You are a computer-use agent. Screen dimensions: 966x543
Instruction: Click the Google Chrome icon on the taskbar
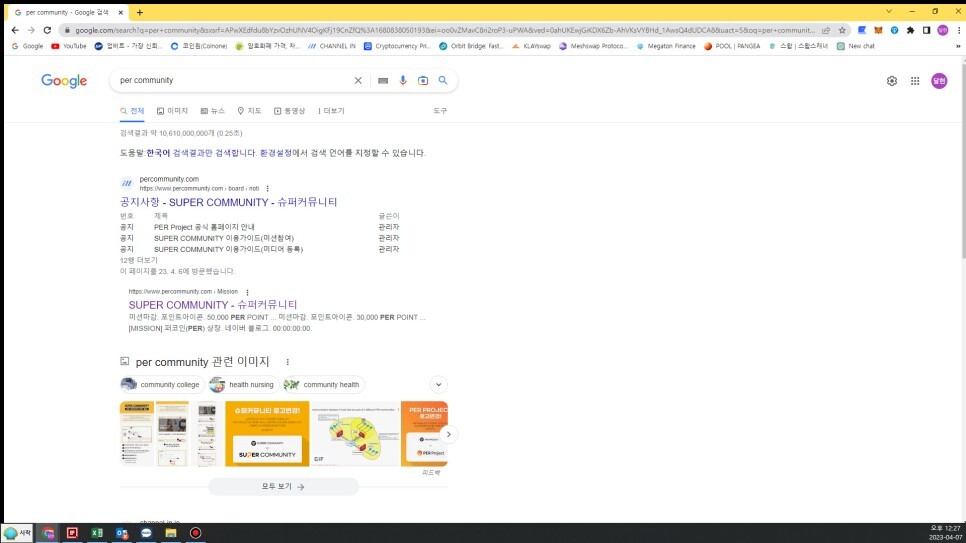click(x=48, y=533)
